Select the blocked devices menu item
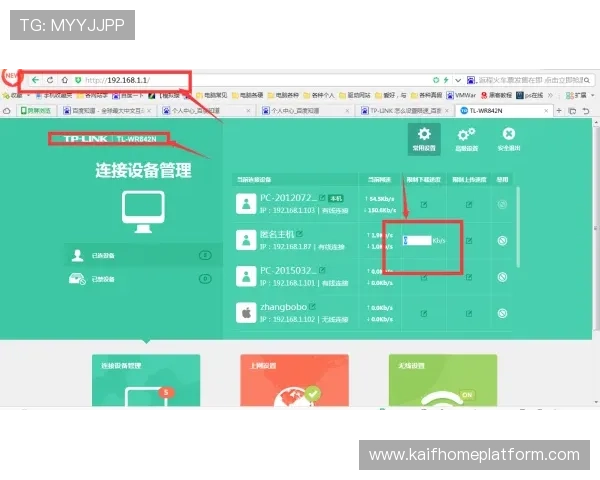 (142, 279)
